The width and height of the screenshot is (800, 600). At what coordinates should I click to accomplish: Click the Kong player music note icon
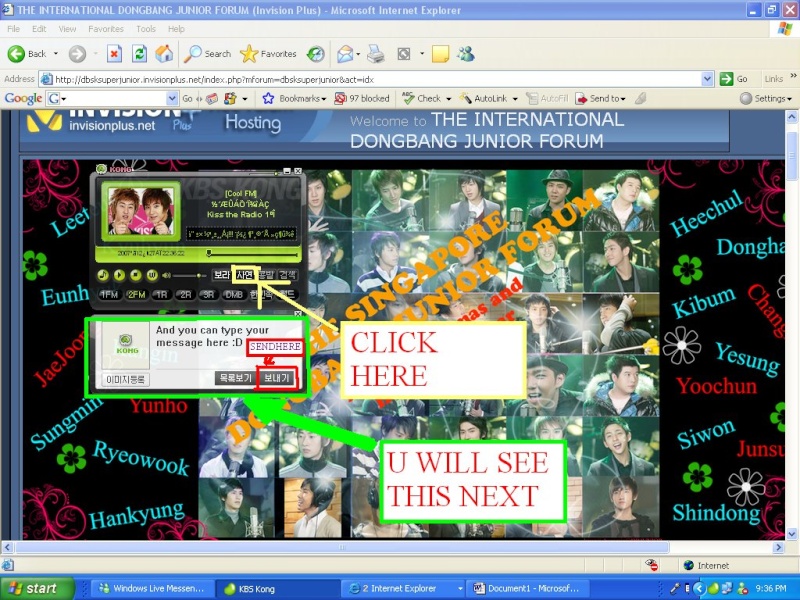pos(103,276)
